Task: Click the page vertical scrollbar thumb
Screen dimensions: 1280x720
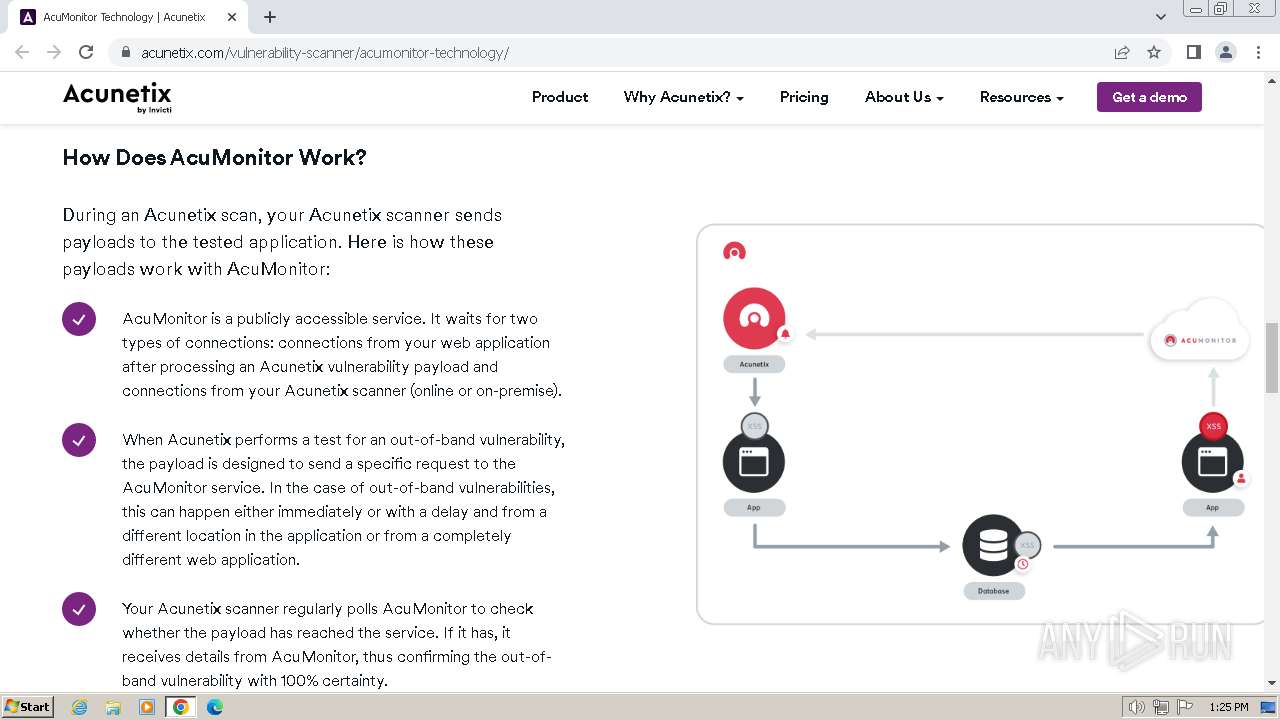Action: point(1272,358)
